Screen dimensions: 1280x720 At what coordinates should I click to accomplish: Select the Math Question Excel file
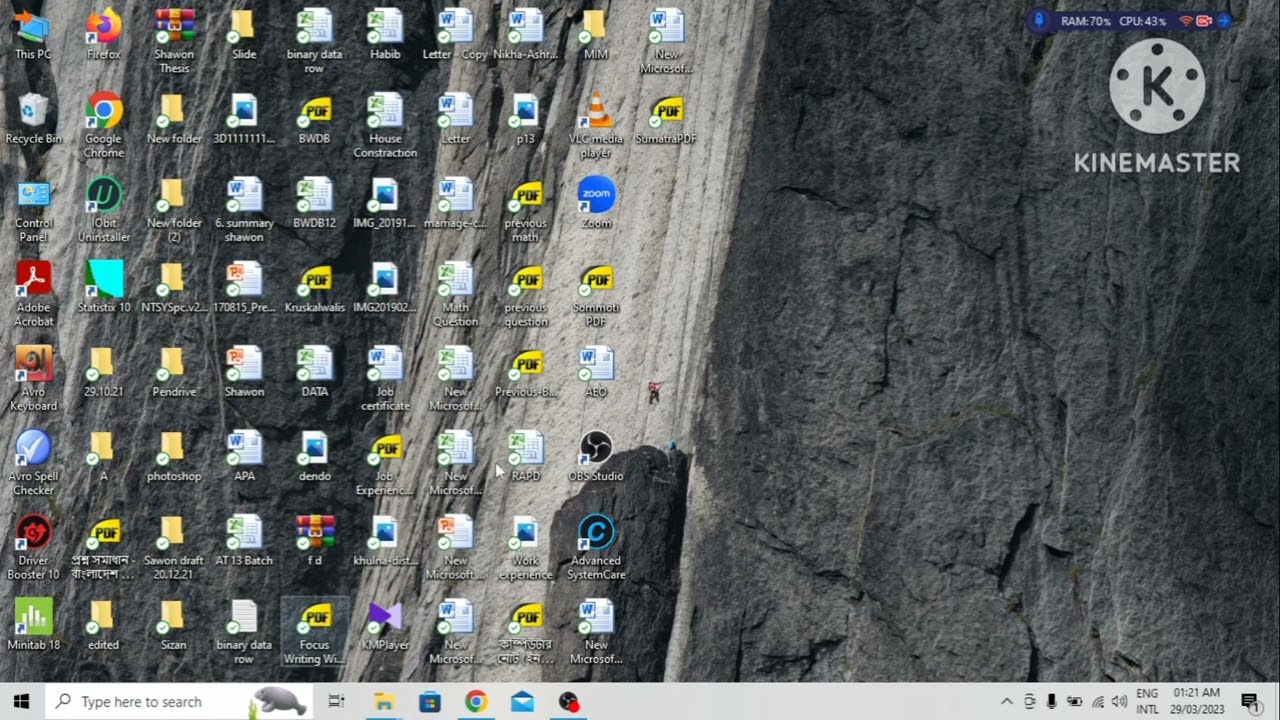click(x=455, y=294)
